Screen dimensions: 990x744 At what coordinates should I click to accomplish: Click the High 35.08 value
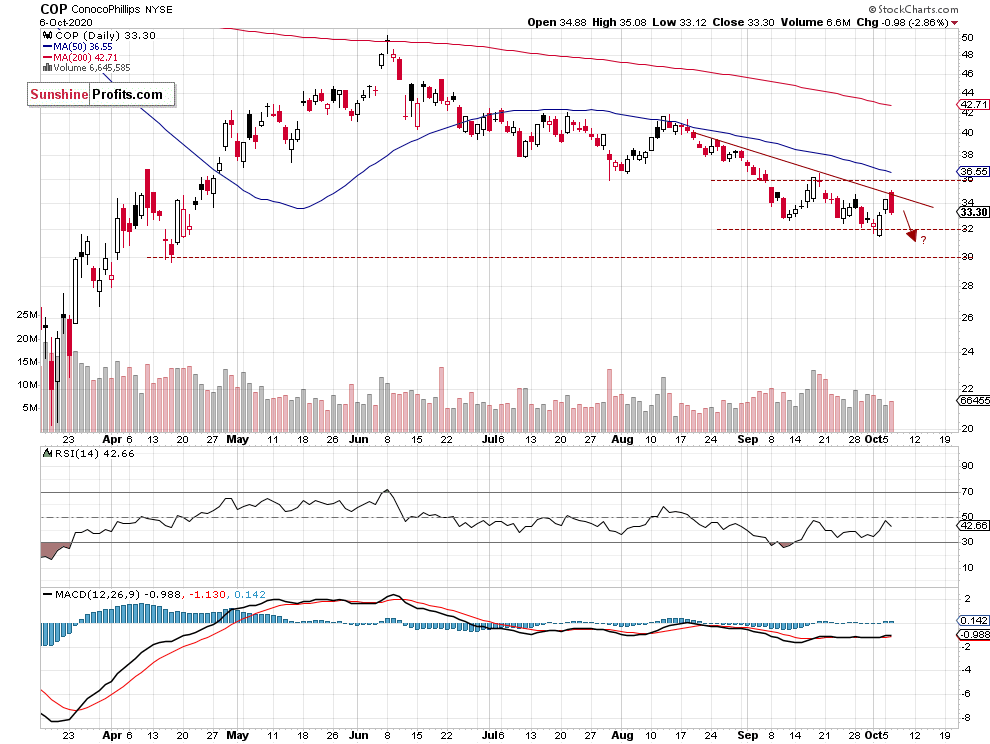pyautogui.click(x=619, y=22)
